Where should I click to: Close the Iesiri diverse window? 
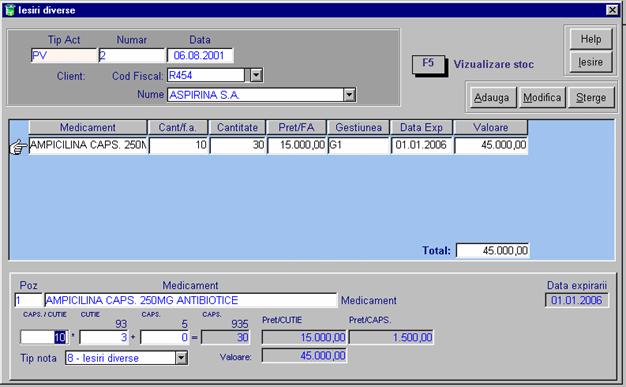pyautogui.click(x=612, y=10)
